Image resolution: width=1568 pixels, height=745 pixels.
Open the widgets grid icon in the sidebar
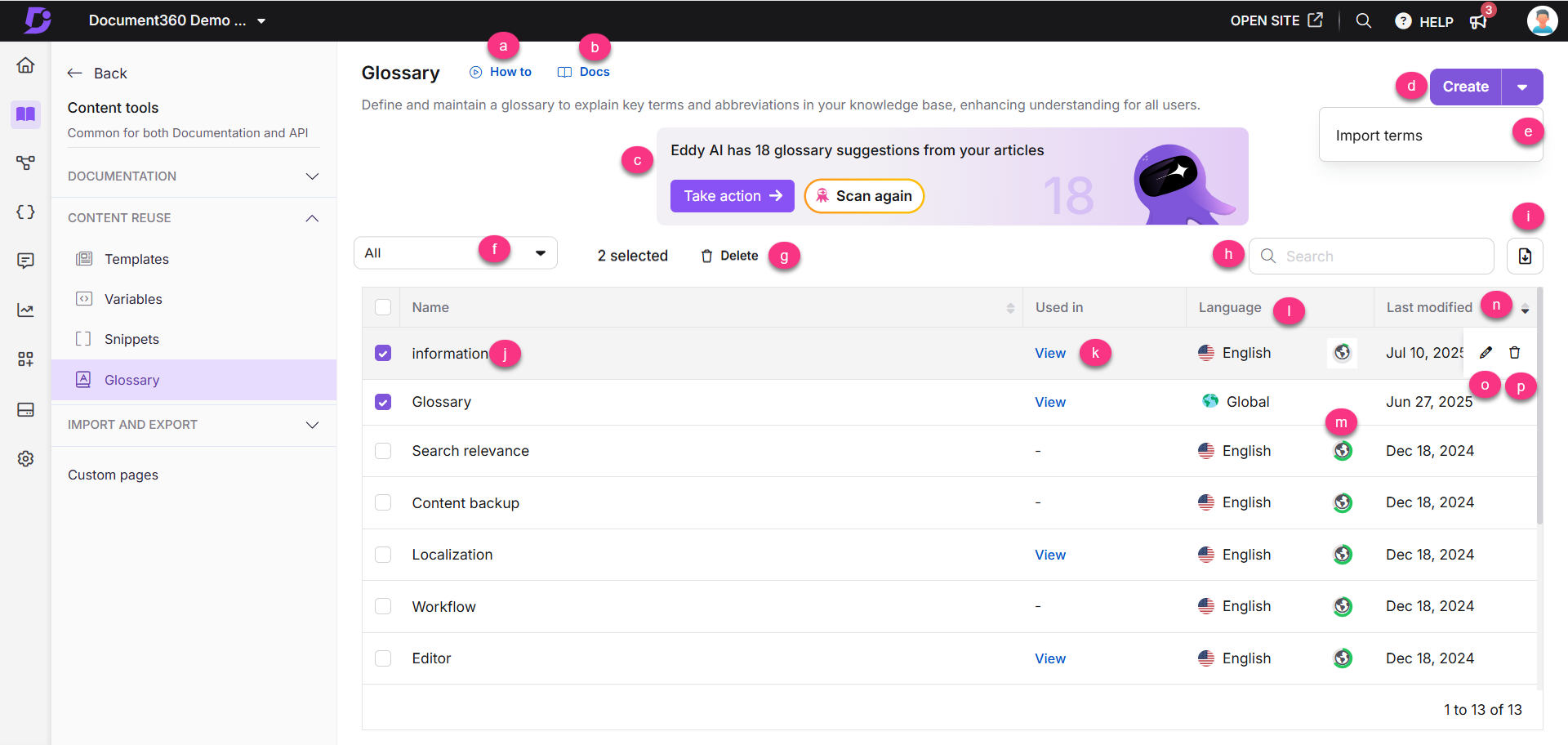click(25, 359)
